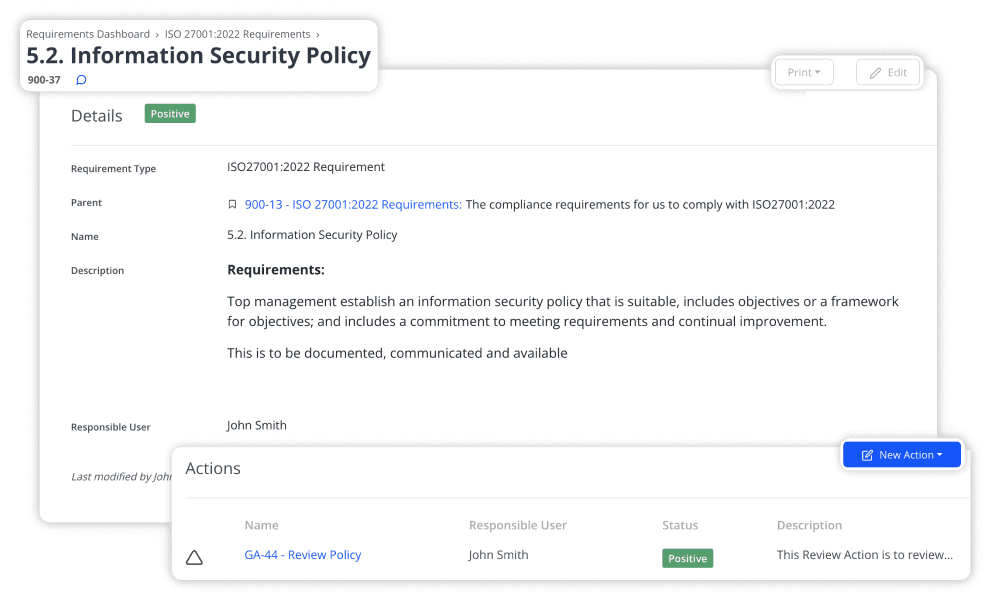Viewport: 991px width, 600px height.
Task: Click the Edit button
Action: 888,71
